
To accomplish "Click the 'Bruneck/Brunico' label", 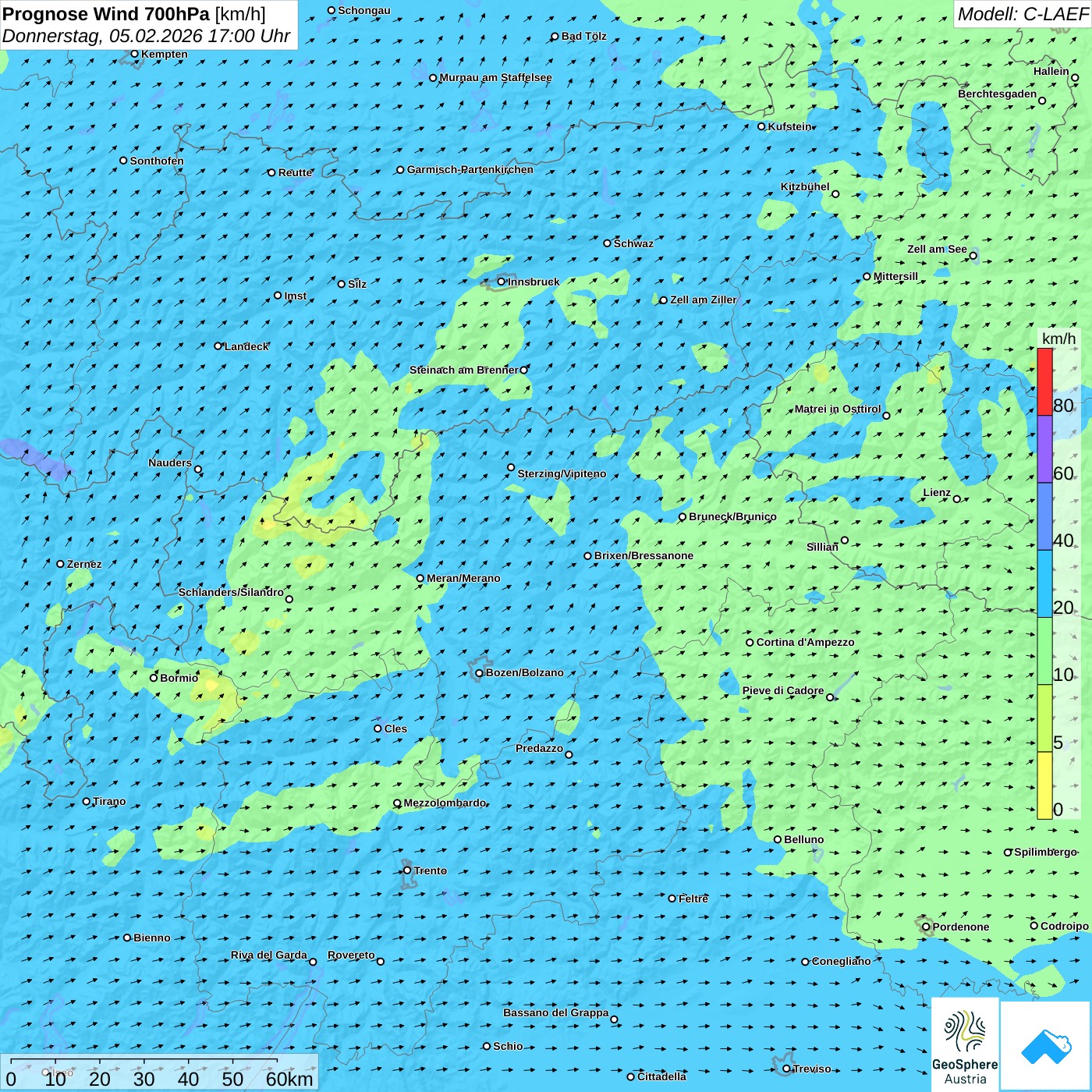I will (732, 516).
